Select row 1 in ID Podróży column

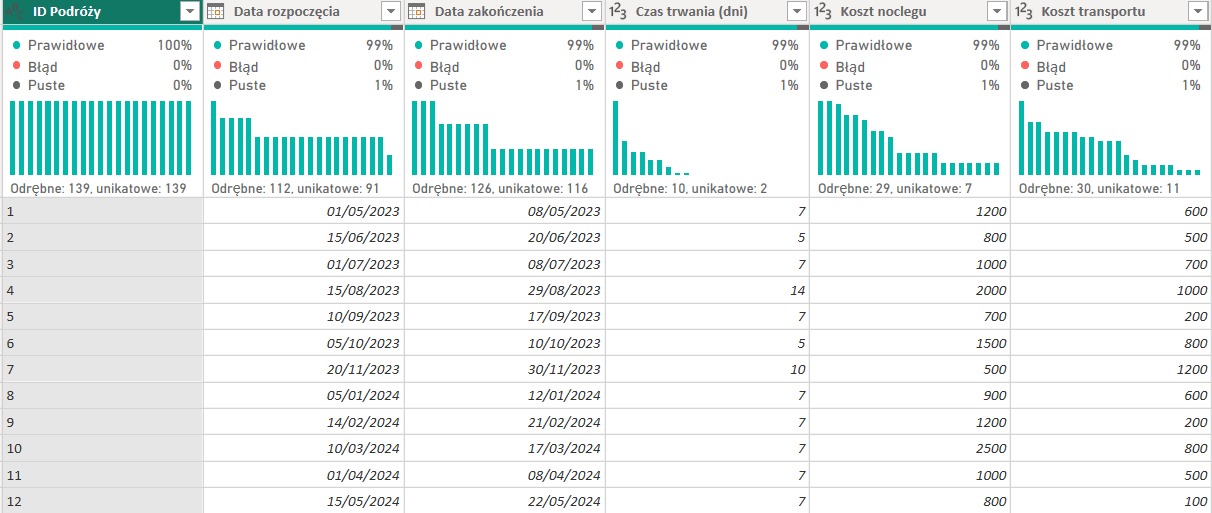[x=101, y=211]
